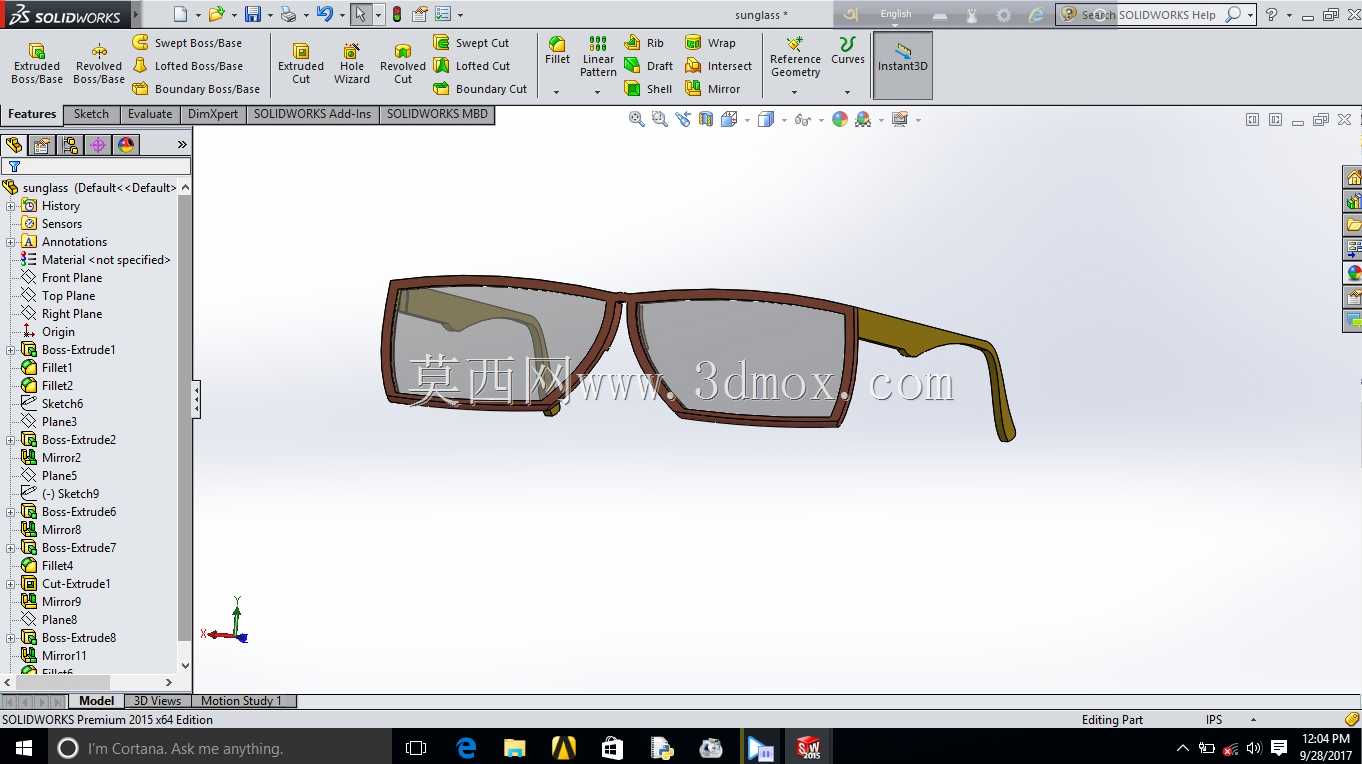
Task: Open the DisplayManager panel tab
Action: pos(126,145)
